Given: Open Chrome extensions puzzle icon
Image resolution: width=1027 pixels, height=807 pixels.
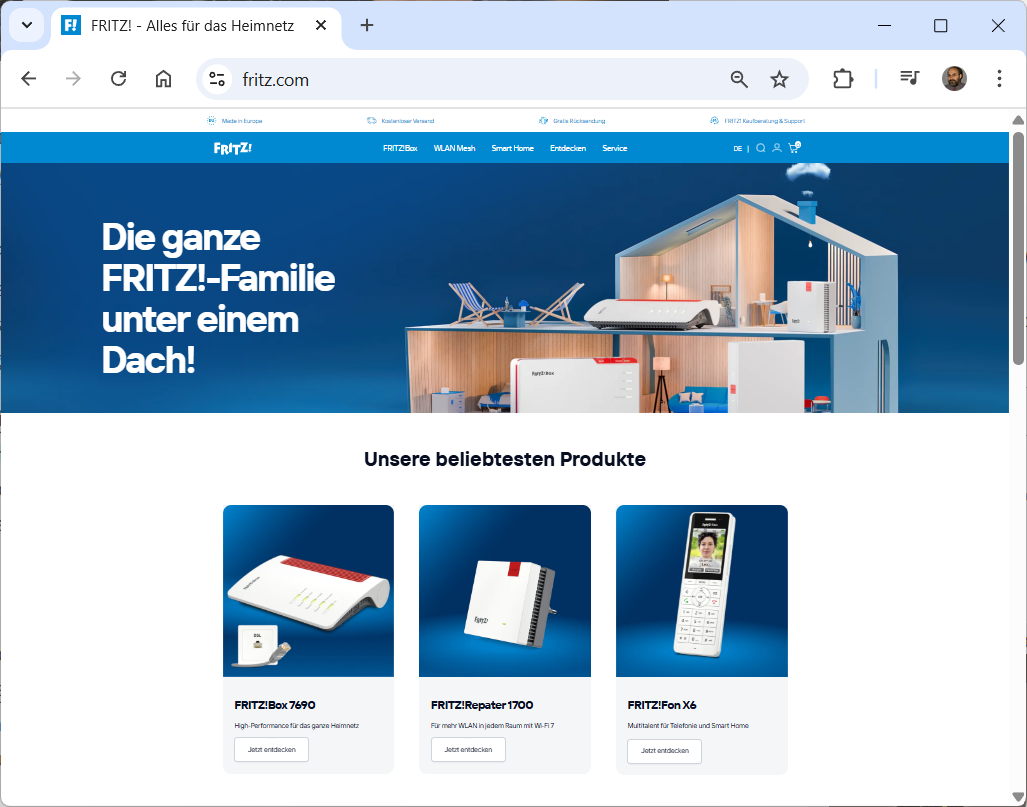Looking at the screenshot, I should [x=843, y=79].
